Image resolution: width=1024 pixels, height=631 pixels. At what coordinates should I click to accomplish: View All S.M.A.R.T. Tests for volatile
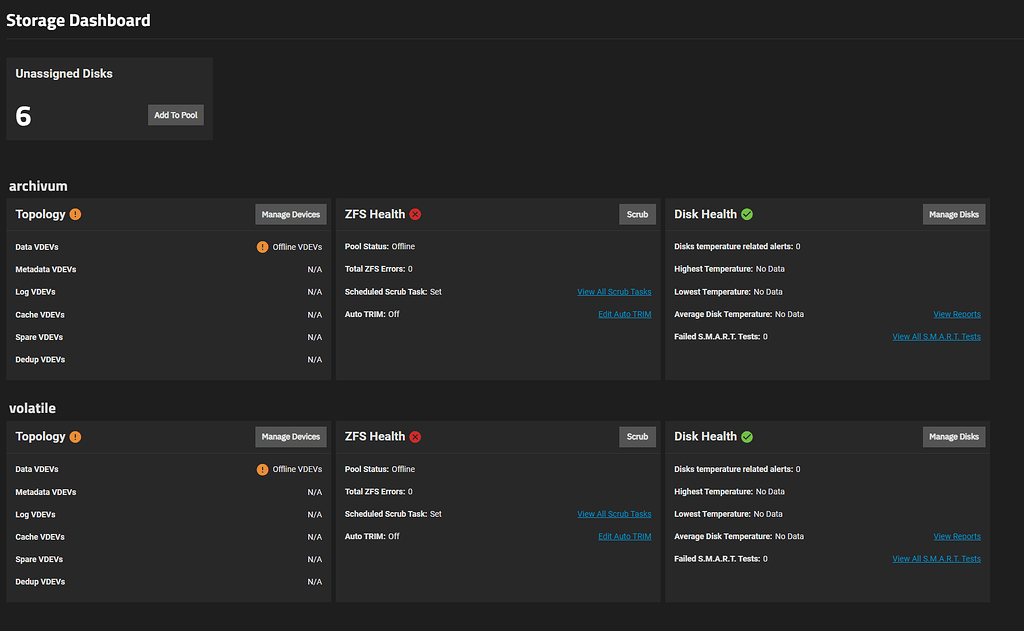coord(936,558)
